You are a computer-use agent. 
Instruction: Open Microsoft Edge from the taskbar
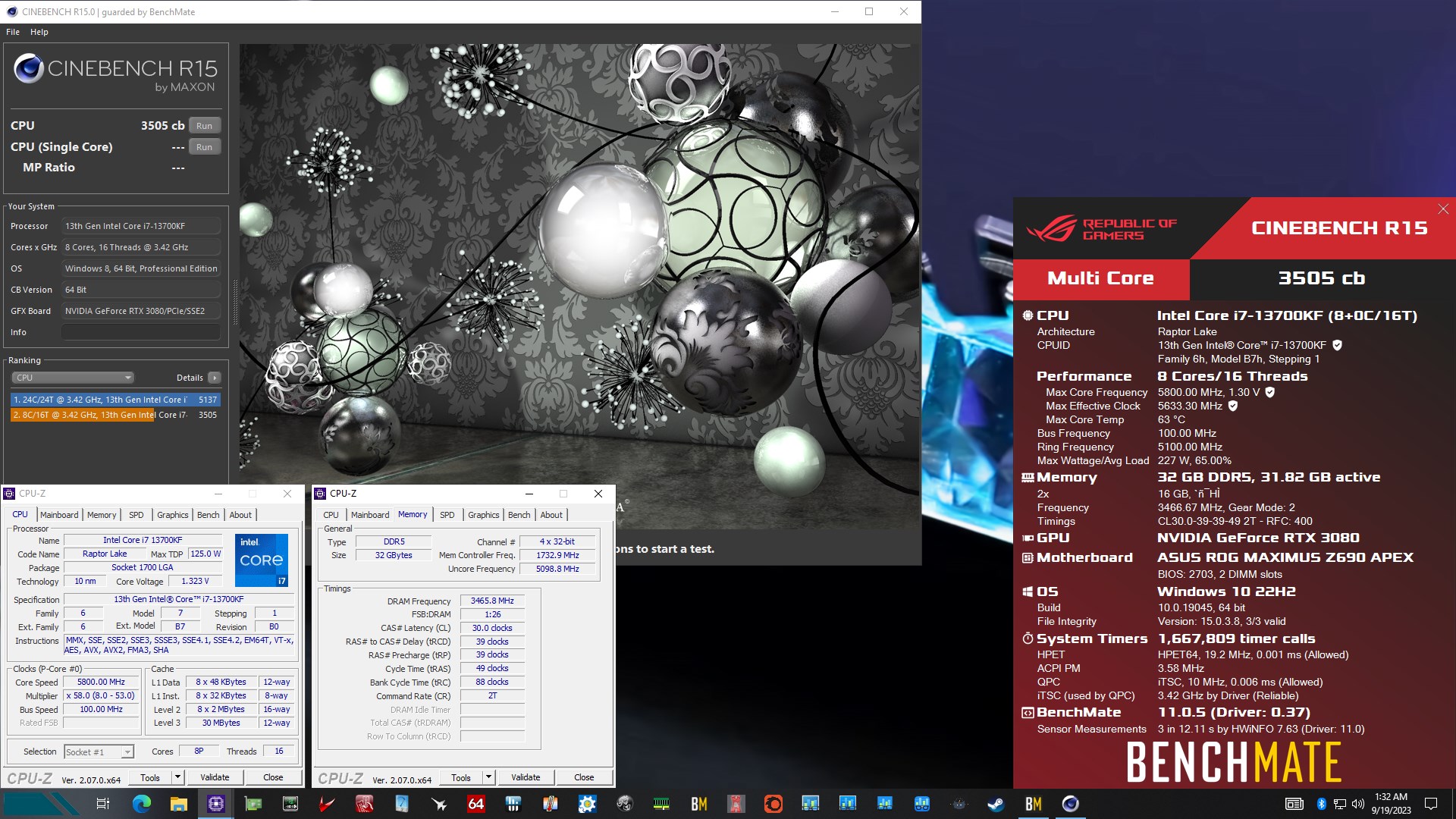coord(142,804)
